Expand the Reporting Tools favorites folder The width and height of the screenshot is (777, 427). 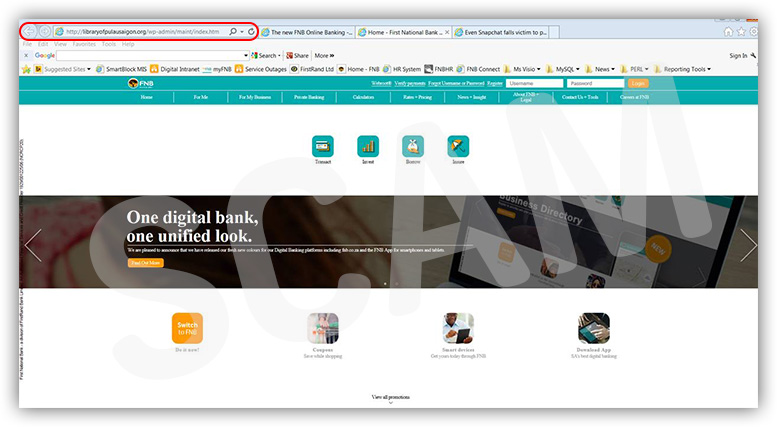coord(682,69)
